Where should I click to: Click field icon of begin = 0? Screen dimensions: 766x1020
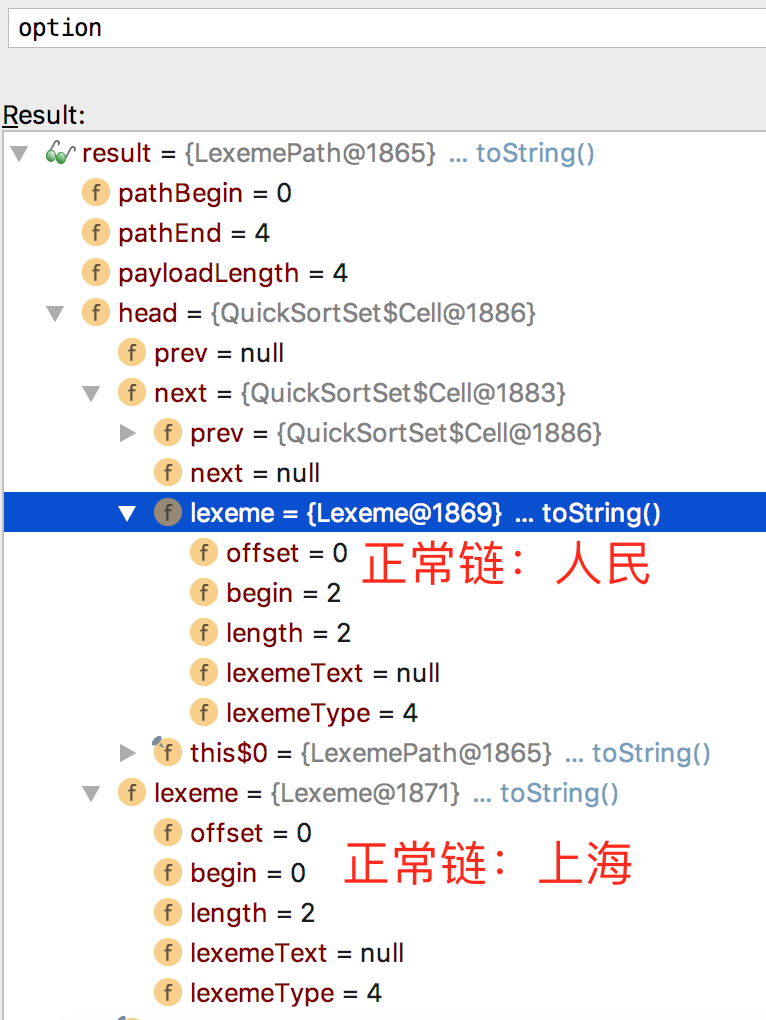tap(168, 873)
